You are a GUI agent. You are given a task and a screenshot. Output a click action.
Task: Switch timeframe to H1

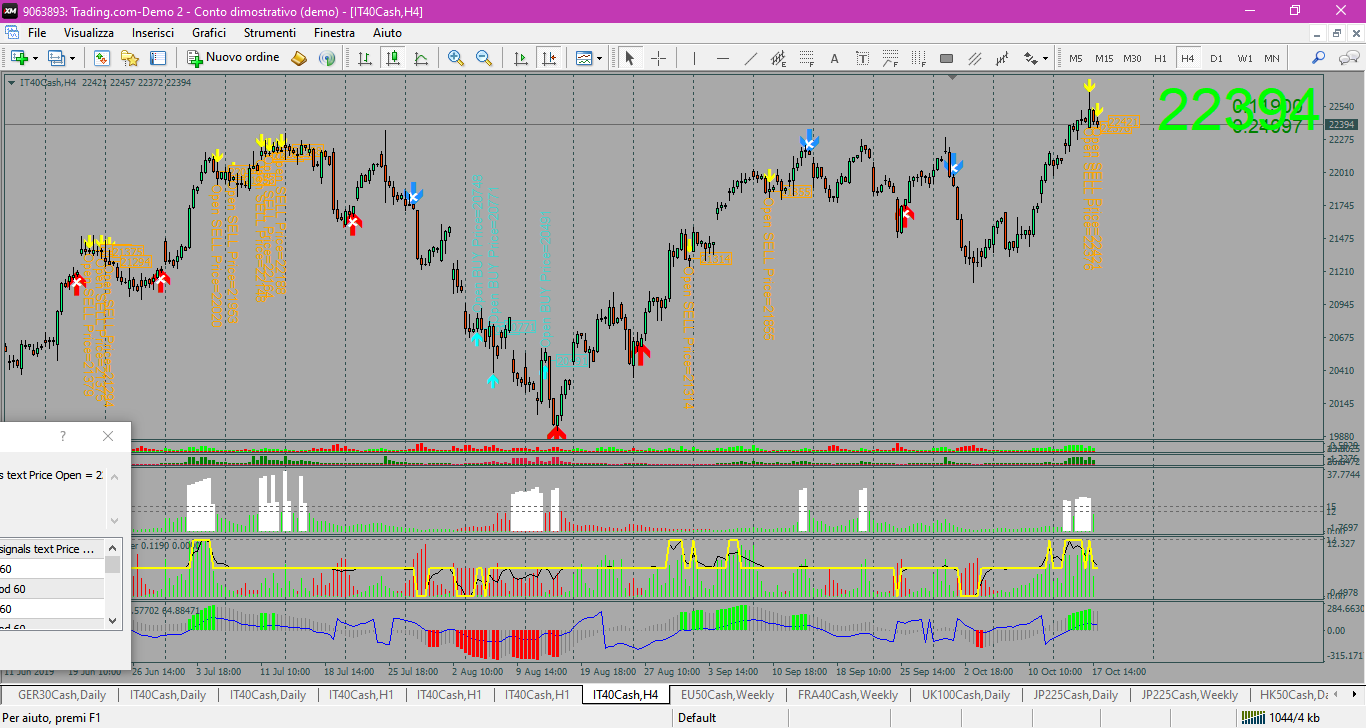[1160, 58]
